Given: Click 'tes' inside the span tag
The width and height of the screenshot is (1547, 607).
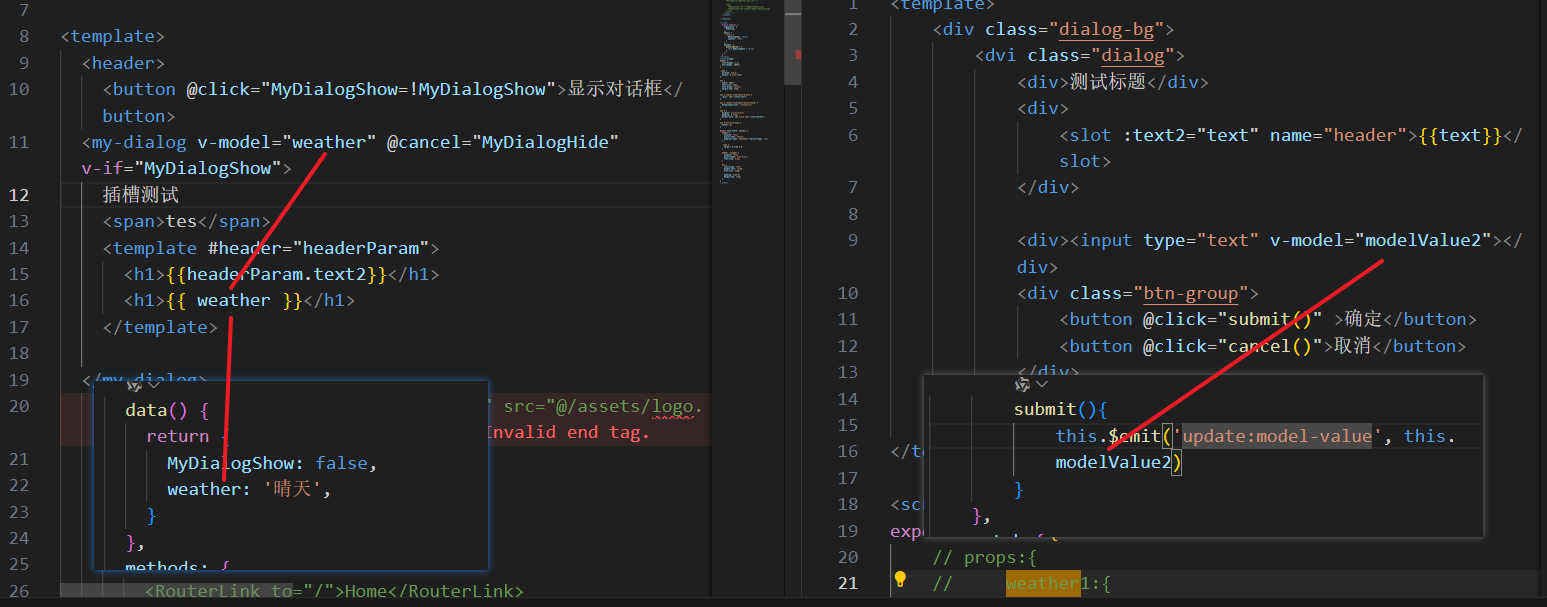Looking at the screenshot, I should pyautogui.click(x=181, y=221).
